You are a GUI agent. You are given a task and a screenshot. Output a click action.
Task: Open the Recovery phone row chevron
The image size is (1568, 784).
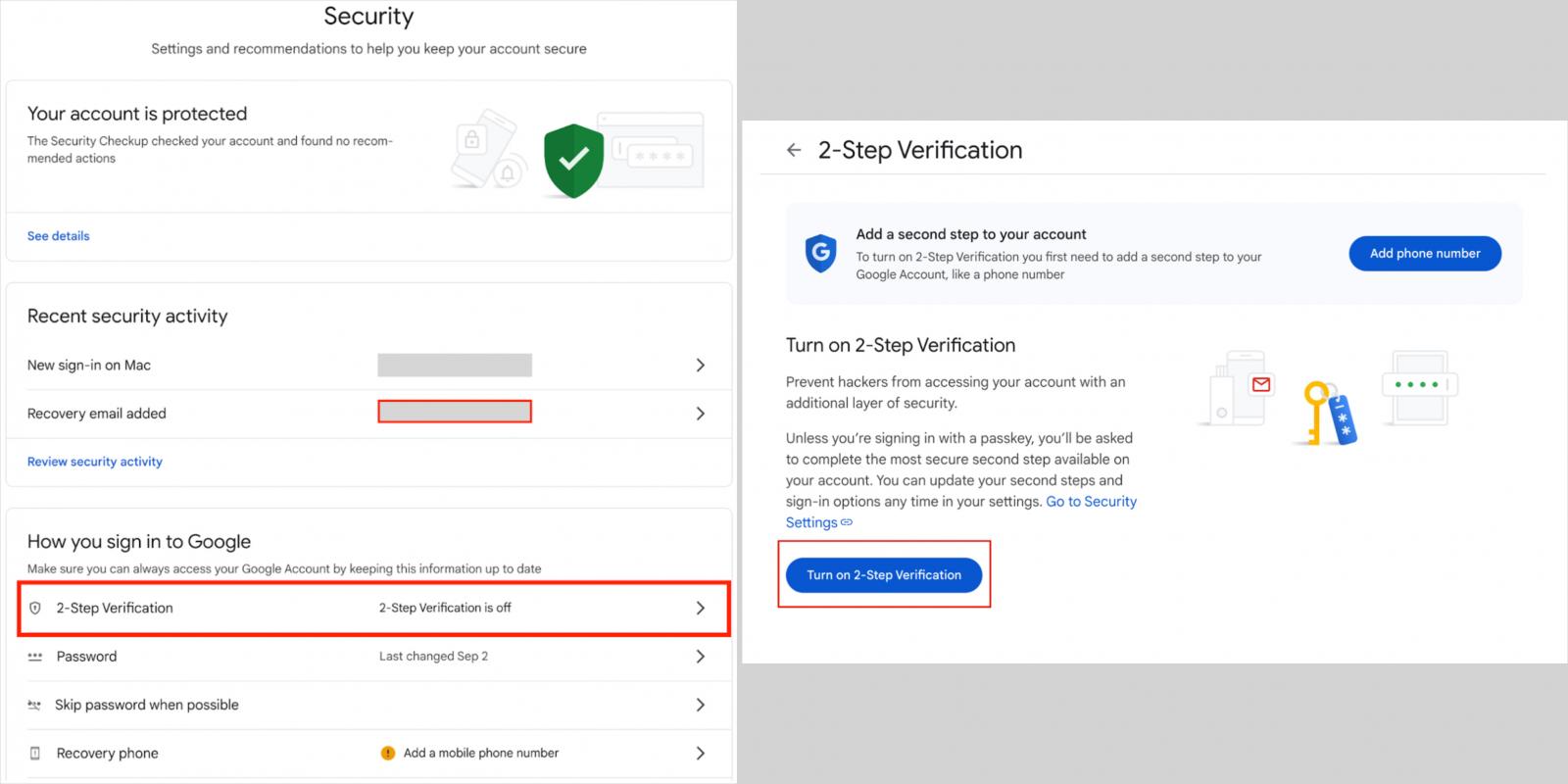[700, 753]
